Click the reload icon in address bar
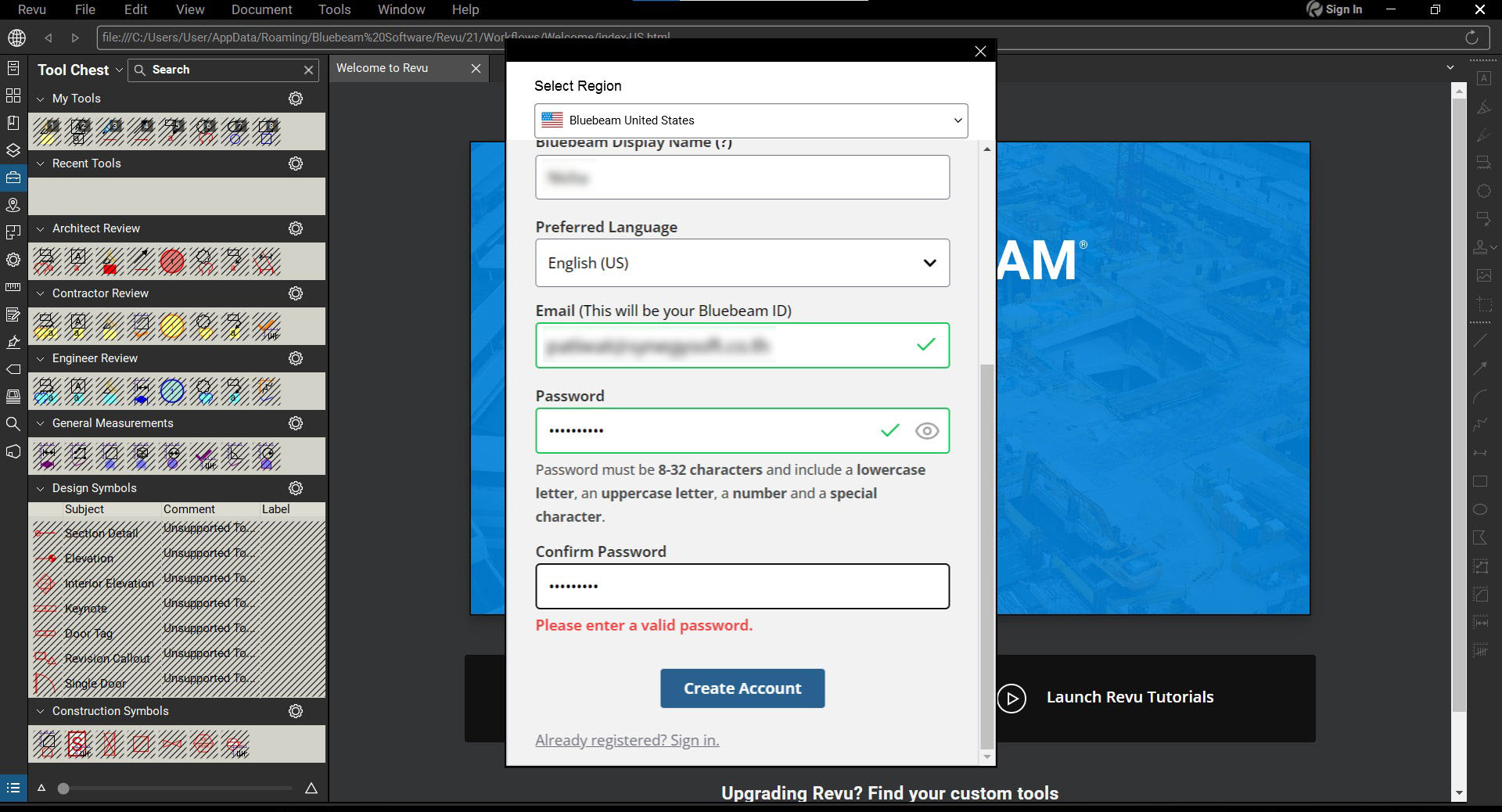The width and height of the screenshot is (1502, 812). tap(1471, 38)
